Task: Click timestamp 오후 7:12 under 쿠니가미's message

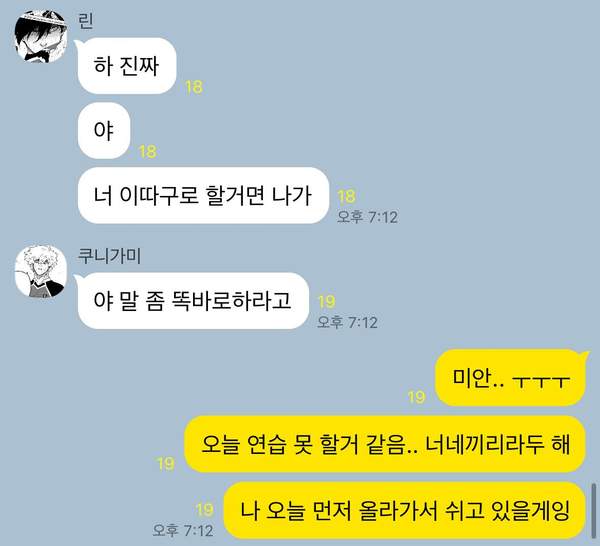Action: point(347,322)
